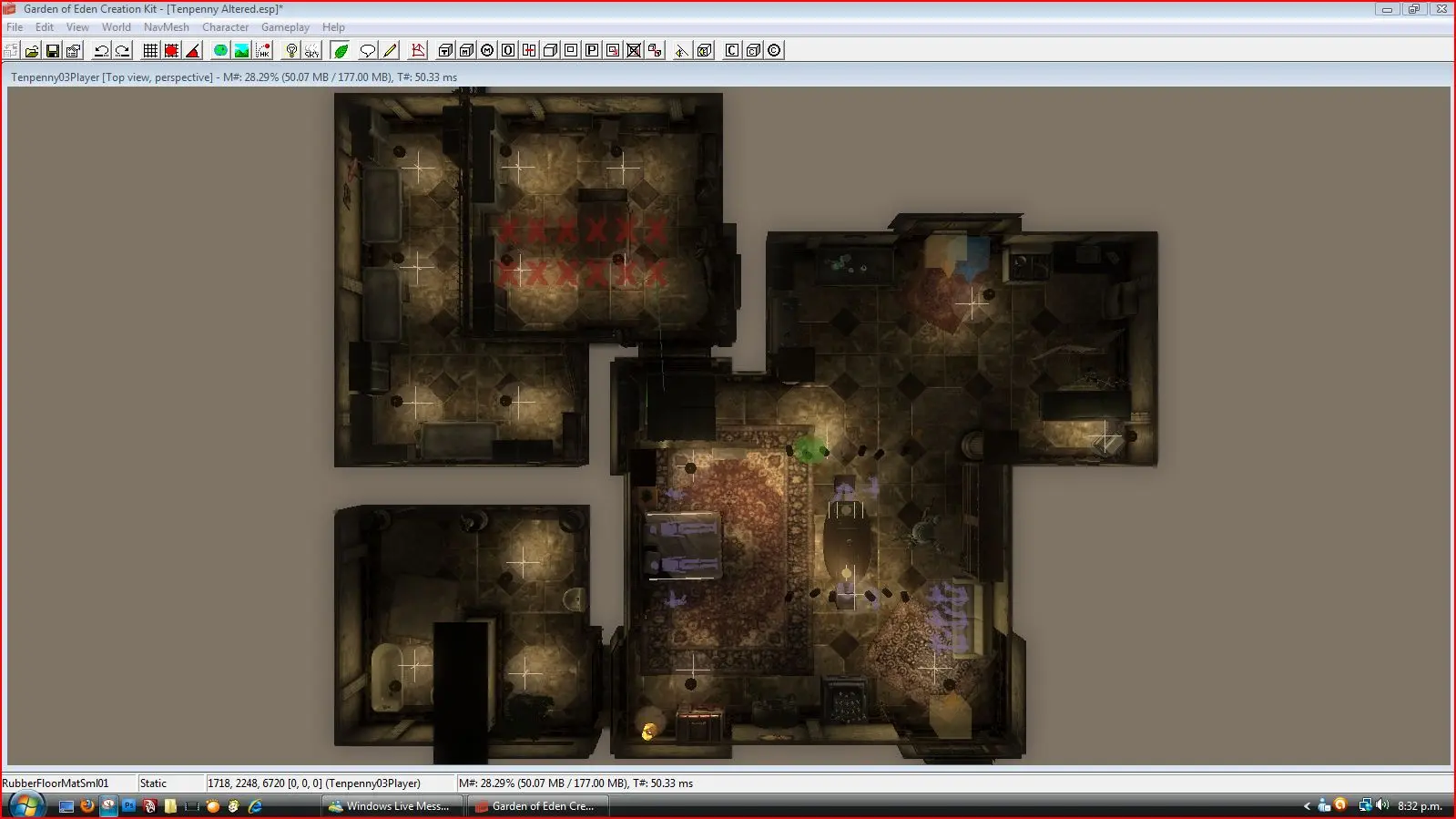
Task: Click the clock showing 8:32 p.m.
Action: (x=1420, y=806)
